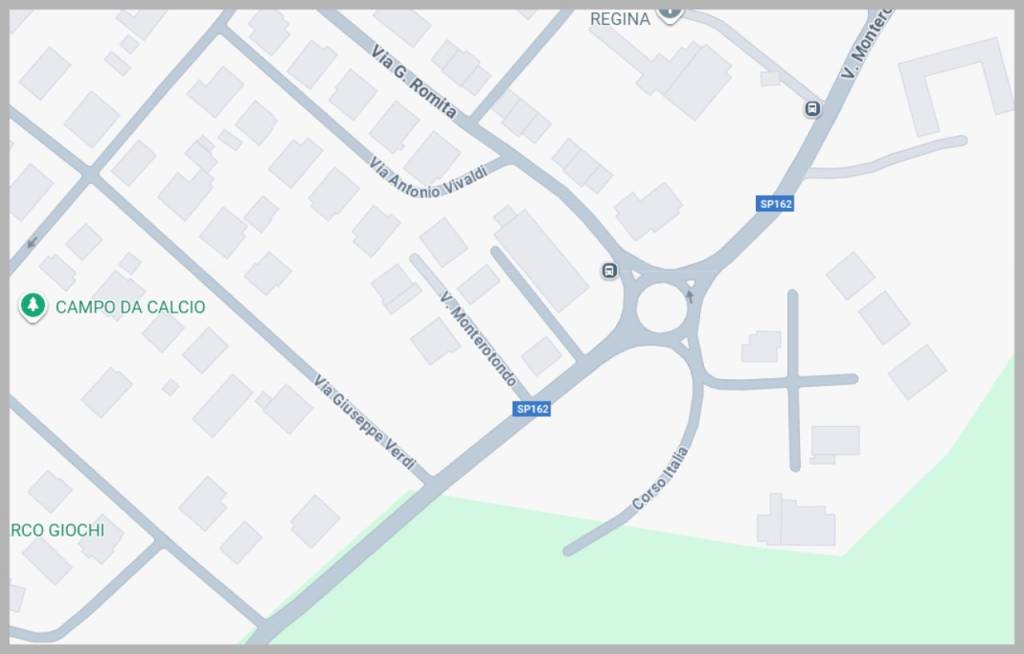Click the RCO GIOCHI park label
The height and width of the screenshot is (654, 1024).
click(x=57, y=530)
